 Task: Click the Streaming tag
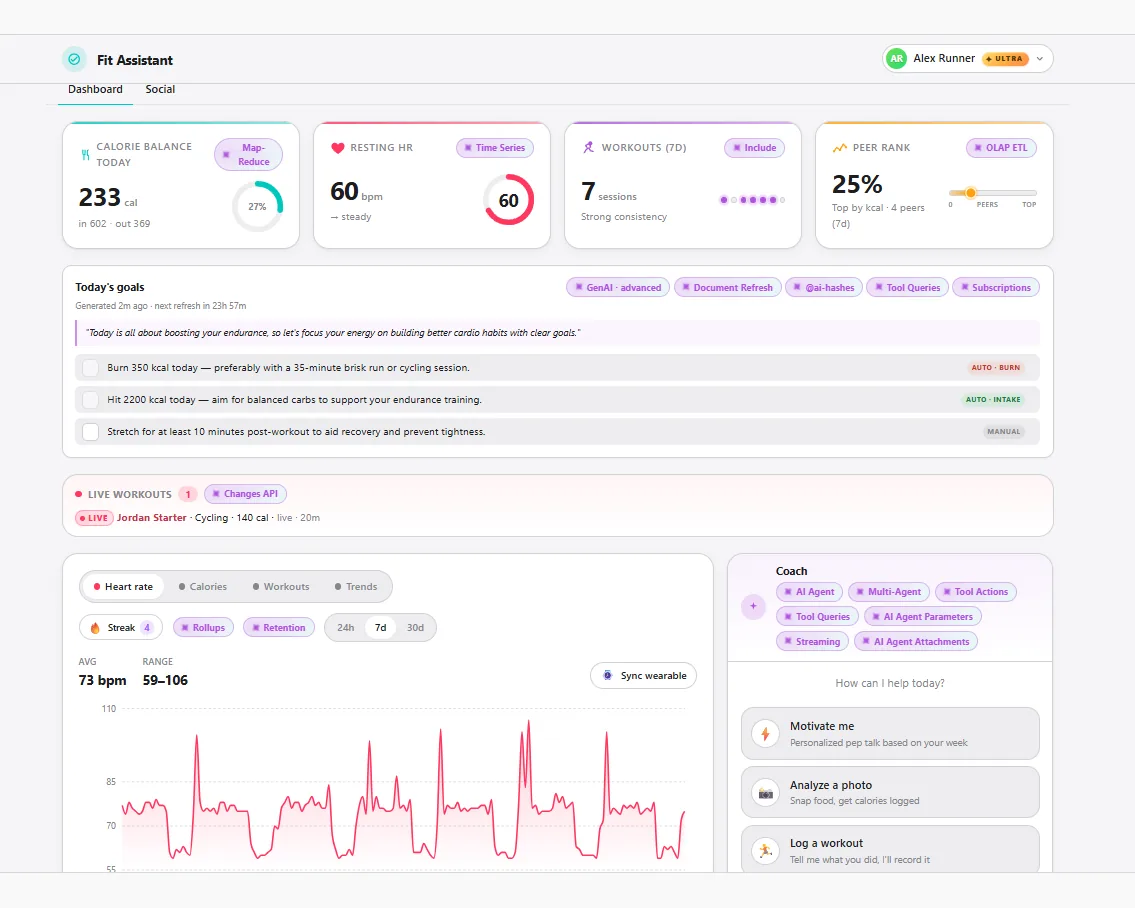point(812,642)
